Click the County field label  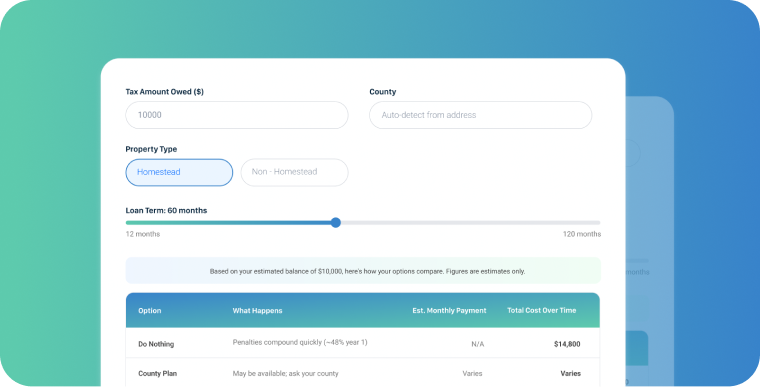click(382, 92)
